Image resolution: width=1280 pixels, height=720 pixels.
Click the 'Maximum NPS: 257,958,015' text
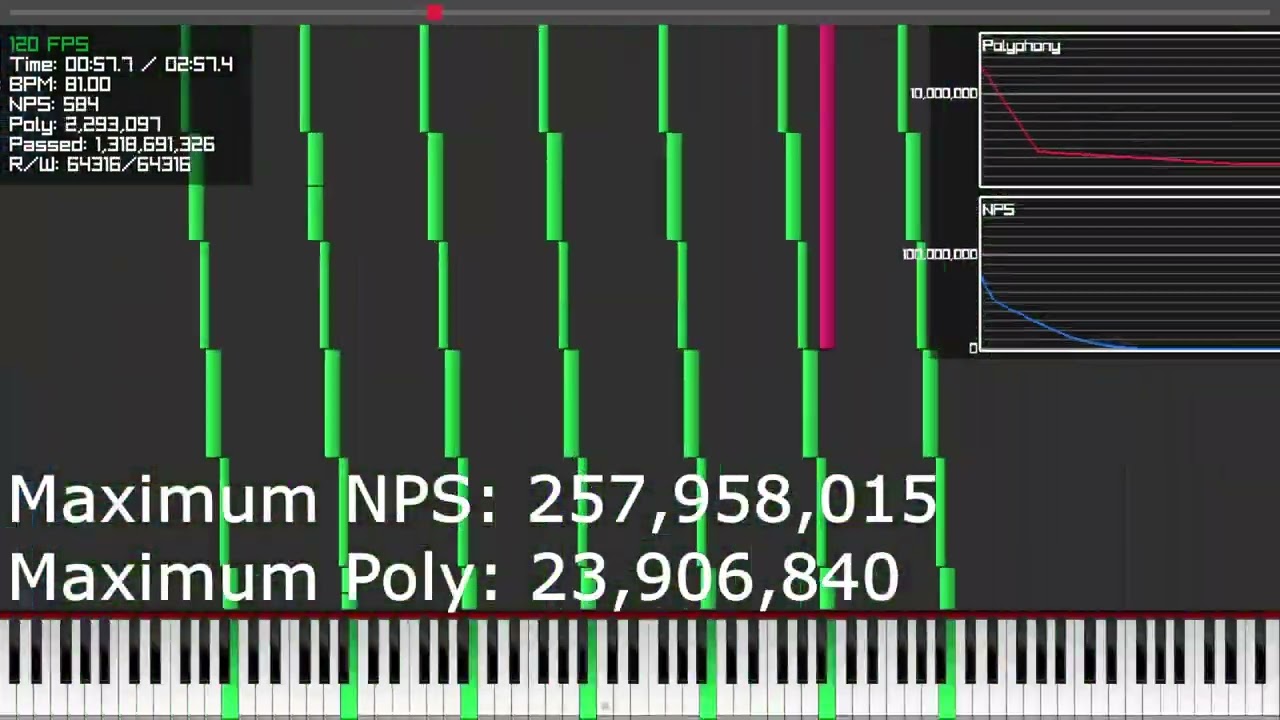coord(473,499)
